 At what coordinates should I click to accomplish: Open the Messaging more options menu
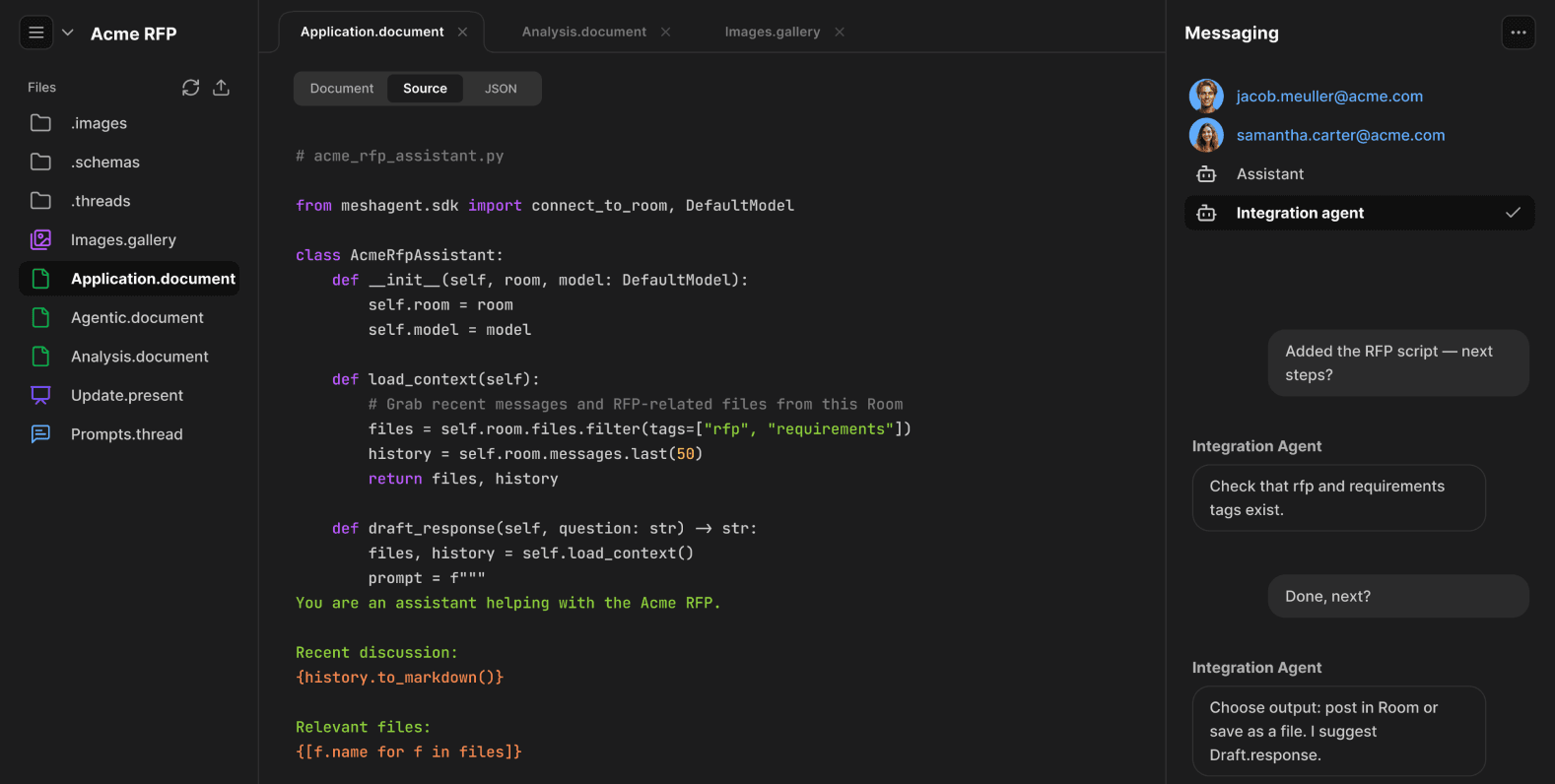click(x=1518, y=33)
